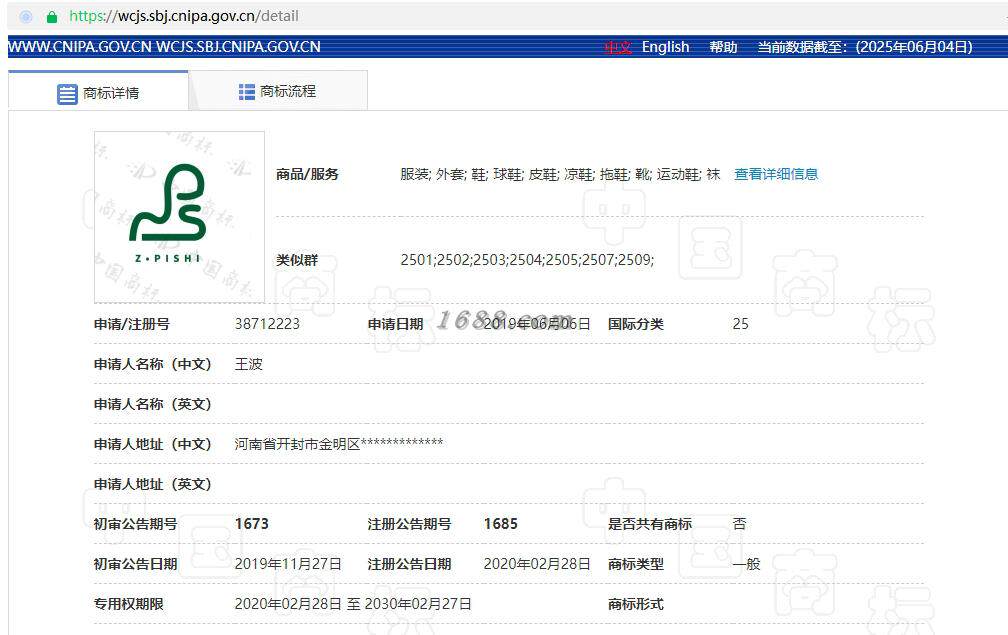The image size is (1008, 635).
Task: Select goods list starting 服装; 外套
Action: (560, 174)
